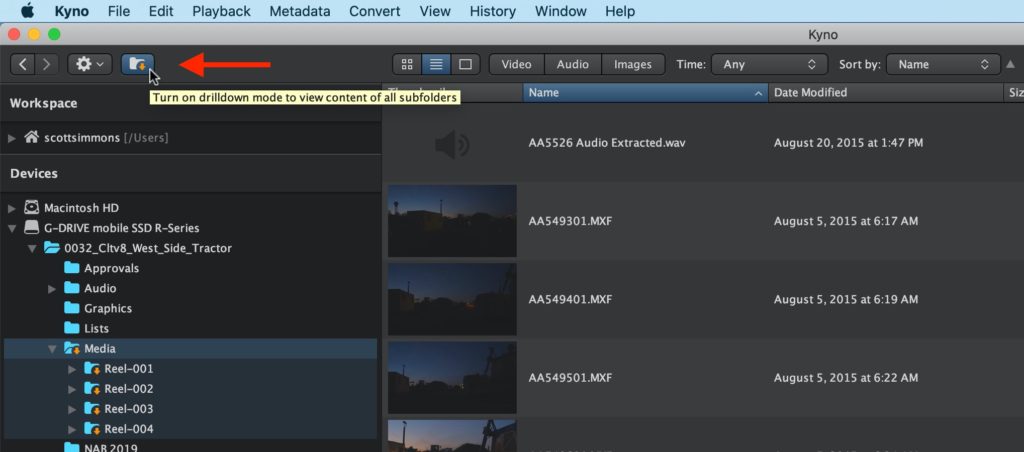
Task: Select 0032_Cltv8_West_Side_Tractor folder icon
Action: 52,248
